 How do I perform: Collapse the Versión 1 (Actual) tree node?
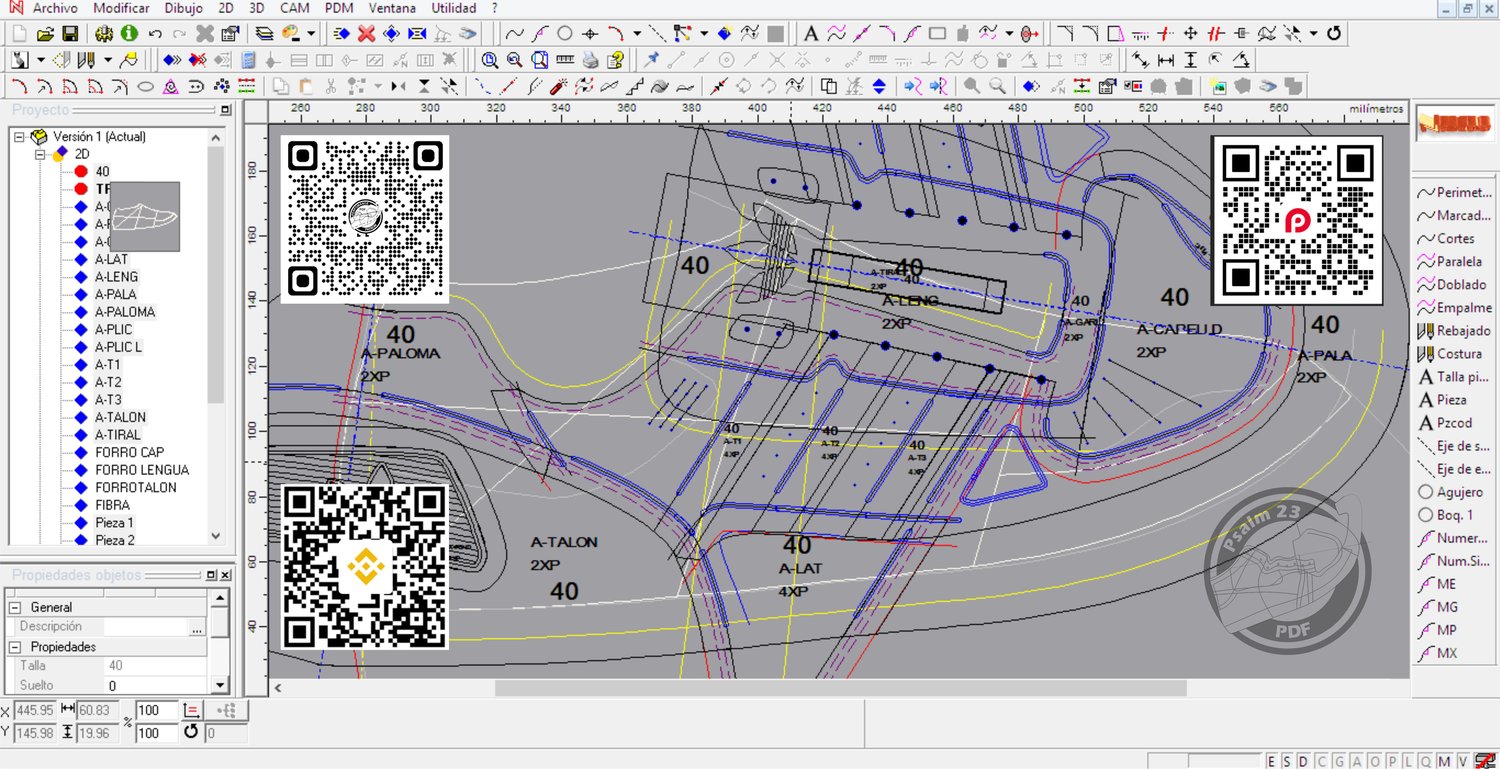[19, 137]
